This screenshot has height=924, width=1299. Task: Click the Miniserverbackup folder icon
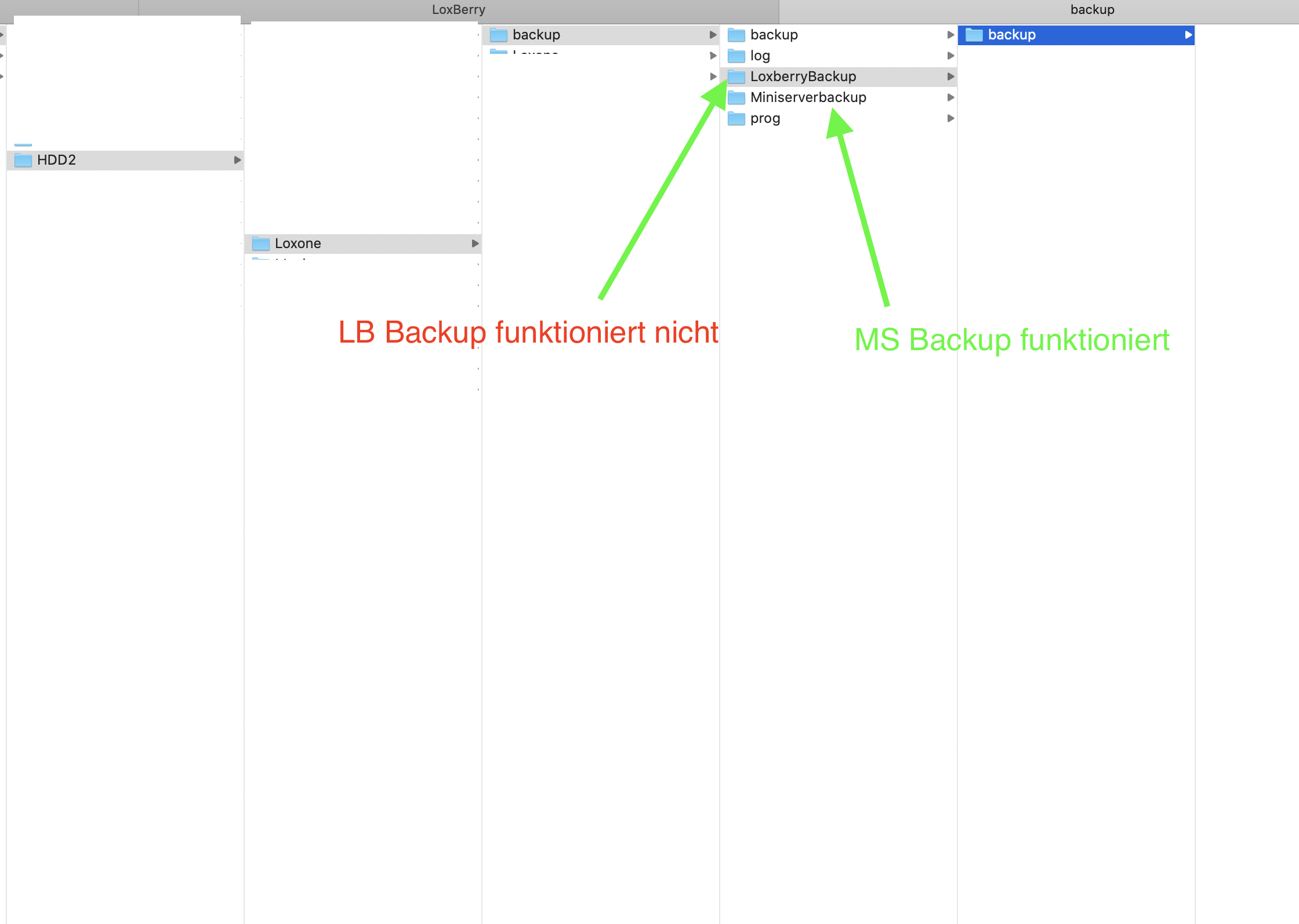click(x=736, y=97)
